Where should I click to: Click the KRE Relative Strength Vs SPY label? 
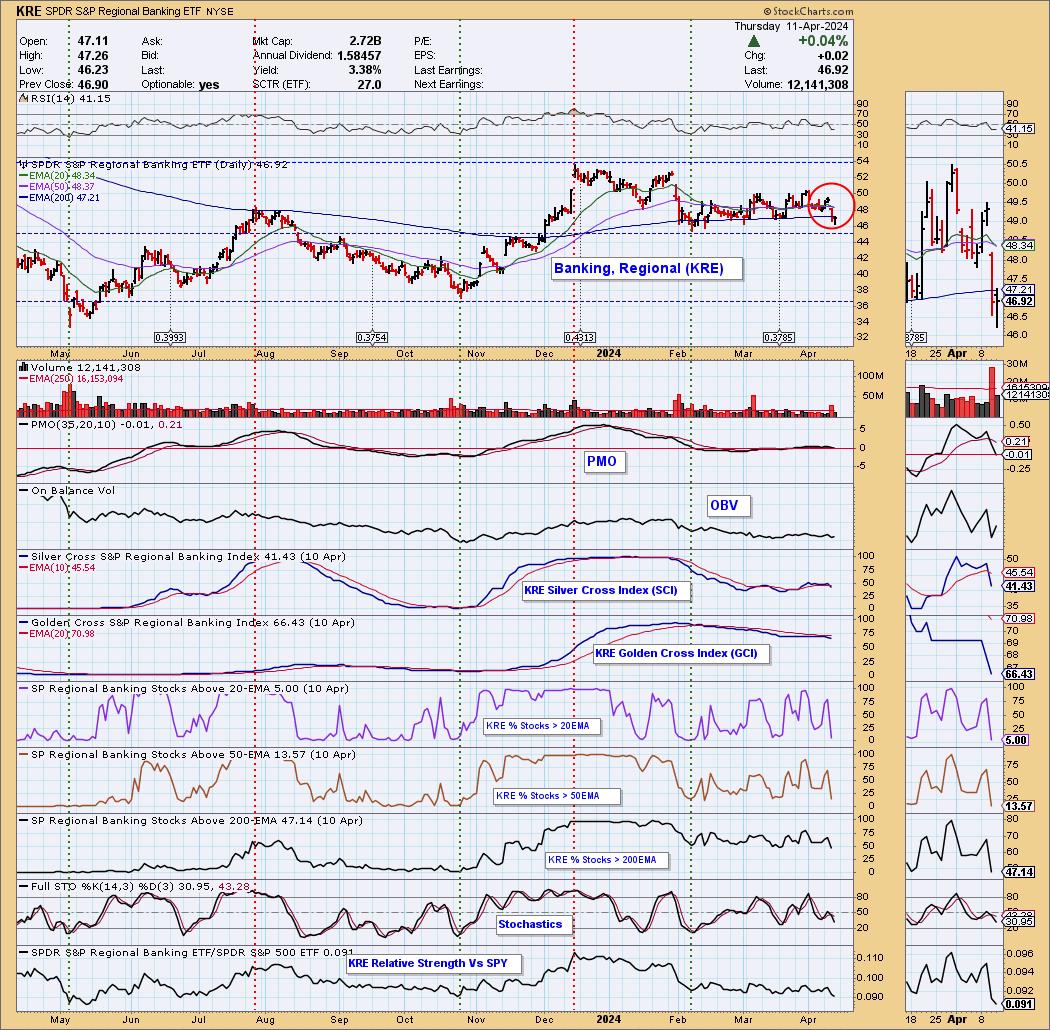[x=432, y=964]
